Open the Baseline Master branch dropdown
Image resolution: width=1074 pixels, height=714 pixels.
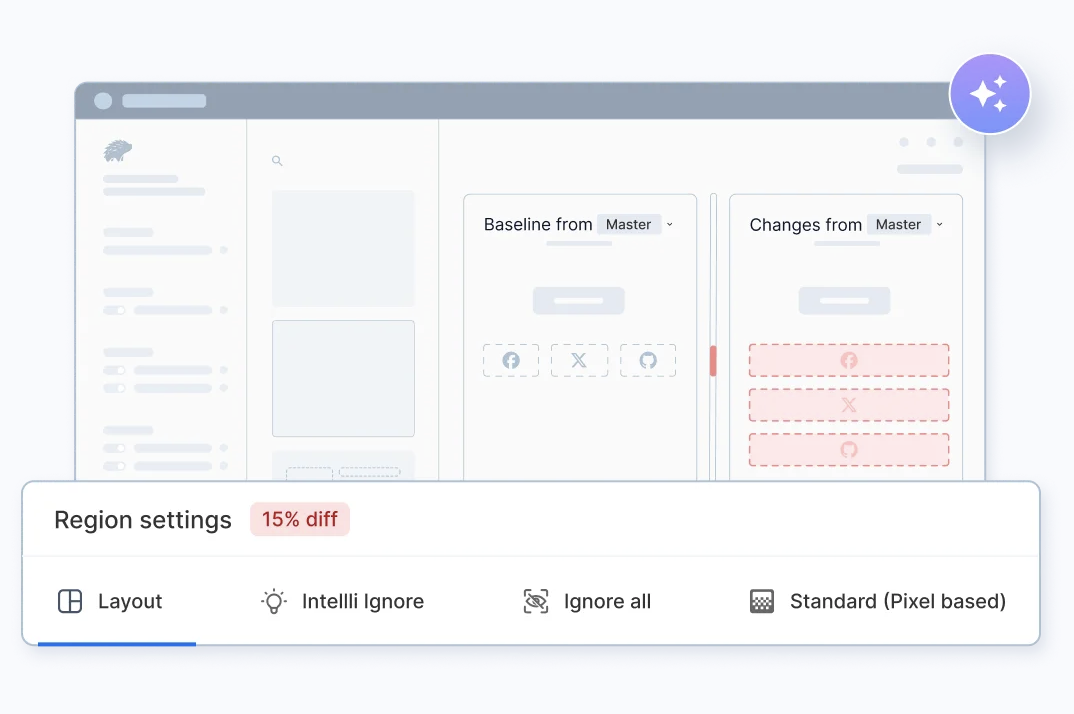[x=636, y=225]
